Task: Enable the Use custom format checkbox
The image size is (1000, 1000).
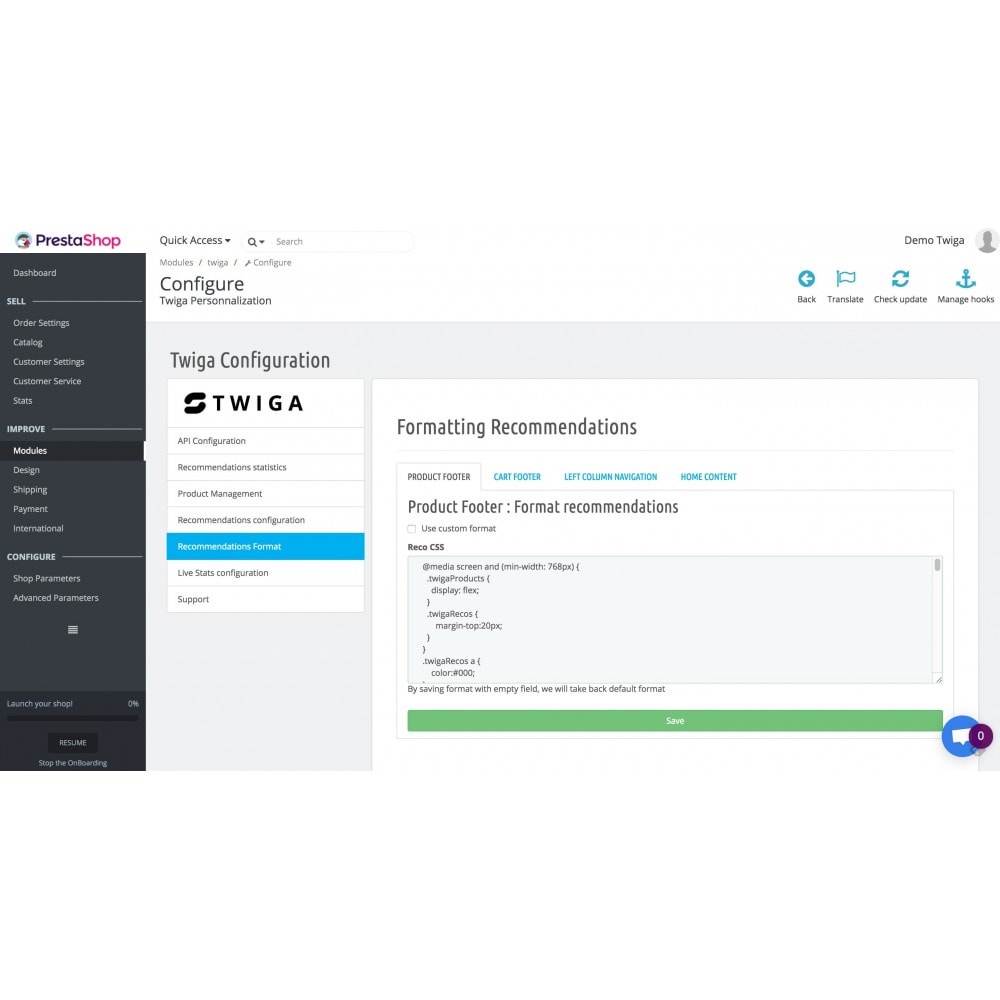Action: click(x=412, y=529)
